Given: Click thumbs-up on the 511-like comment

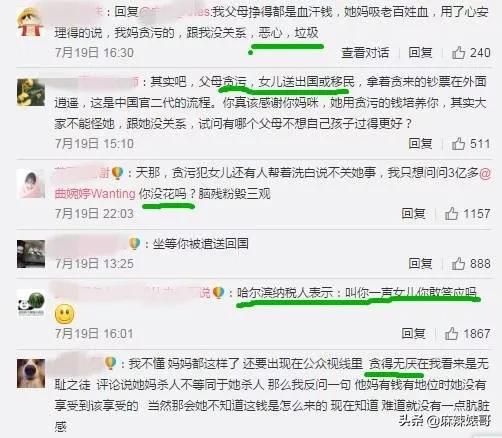Looking at the screenshot, I should 458,144.
